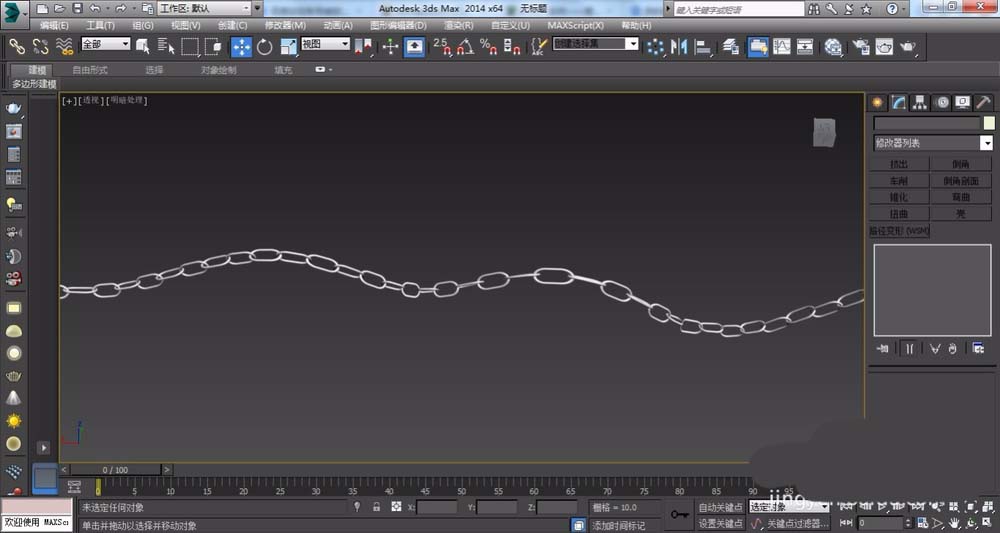Open the 选定对象 key filter dropdown

[x=789, y=507]
